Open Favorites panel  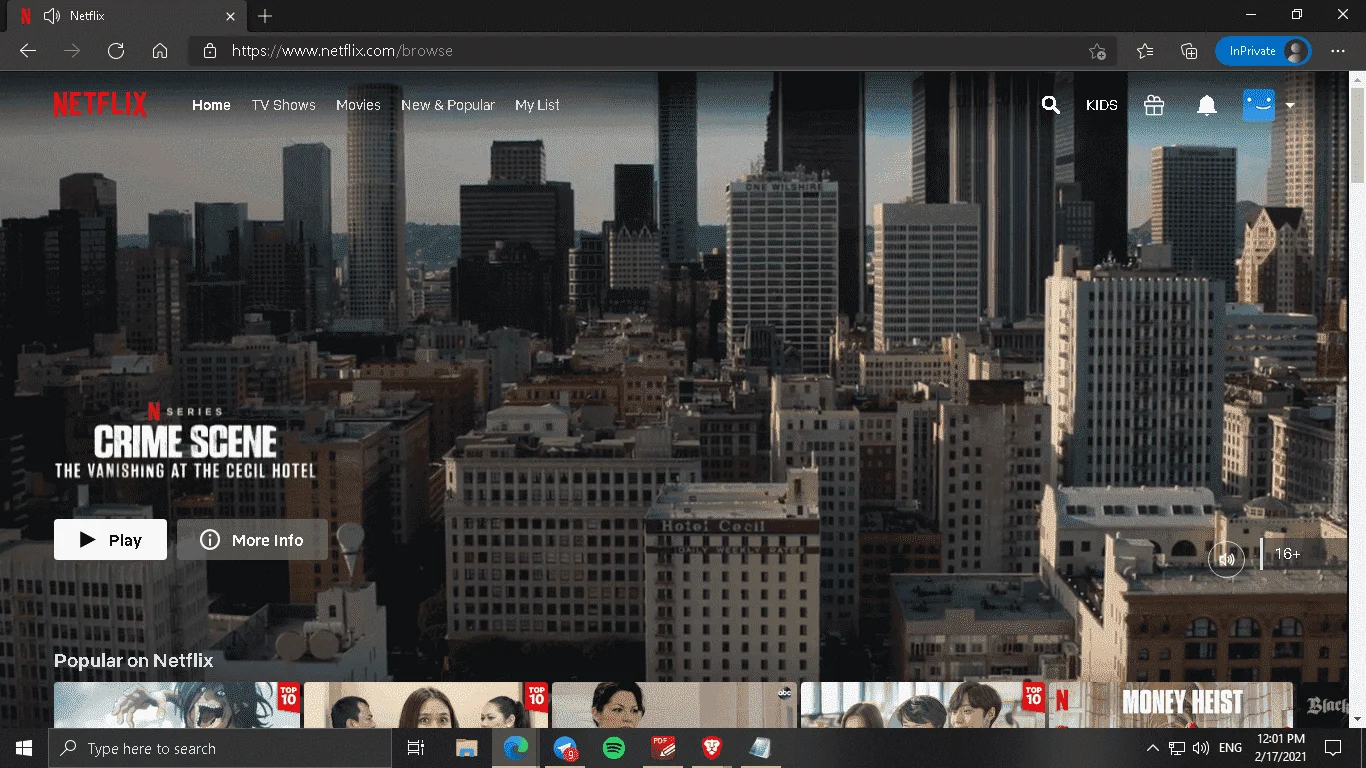click(1145, 51)
